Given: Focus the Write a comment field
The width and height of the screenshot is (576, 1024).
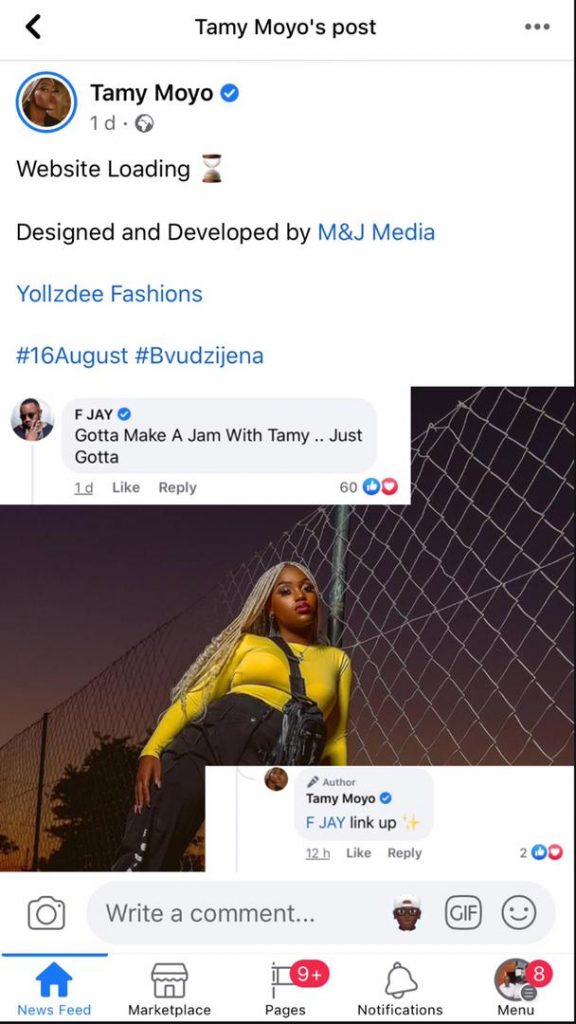Looking at the screenshot, I should point(242,912).
